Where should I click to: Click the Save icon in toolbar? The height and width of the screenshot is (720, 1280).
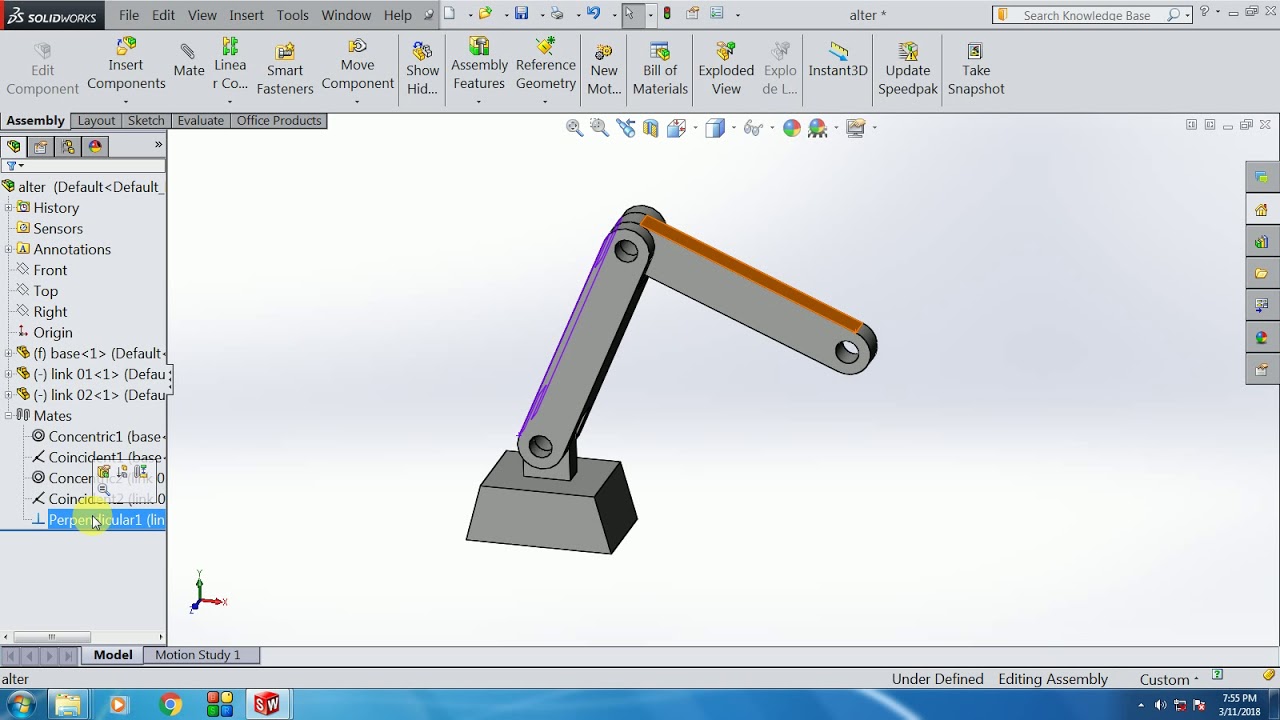tap(521, 14)
